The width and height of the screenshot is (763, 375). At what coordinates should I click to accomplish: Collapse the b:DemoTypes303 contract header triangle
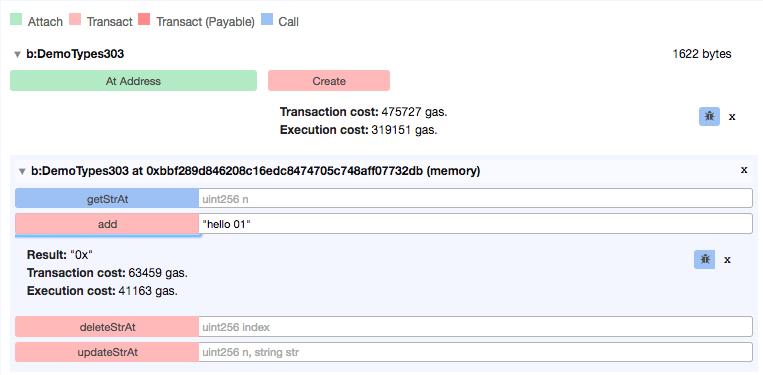click(17, 54)
